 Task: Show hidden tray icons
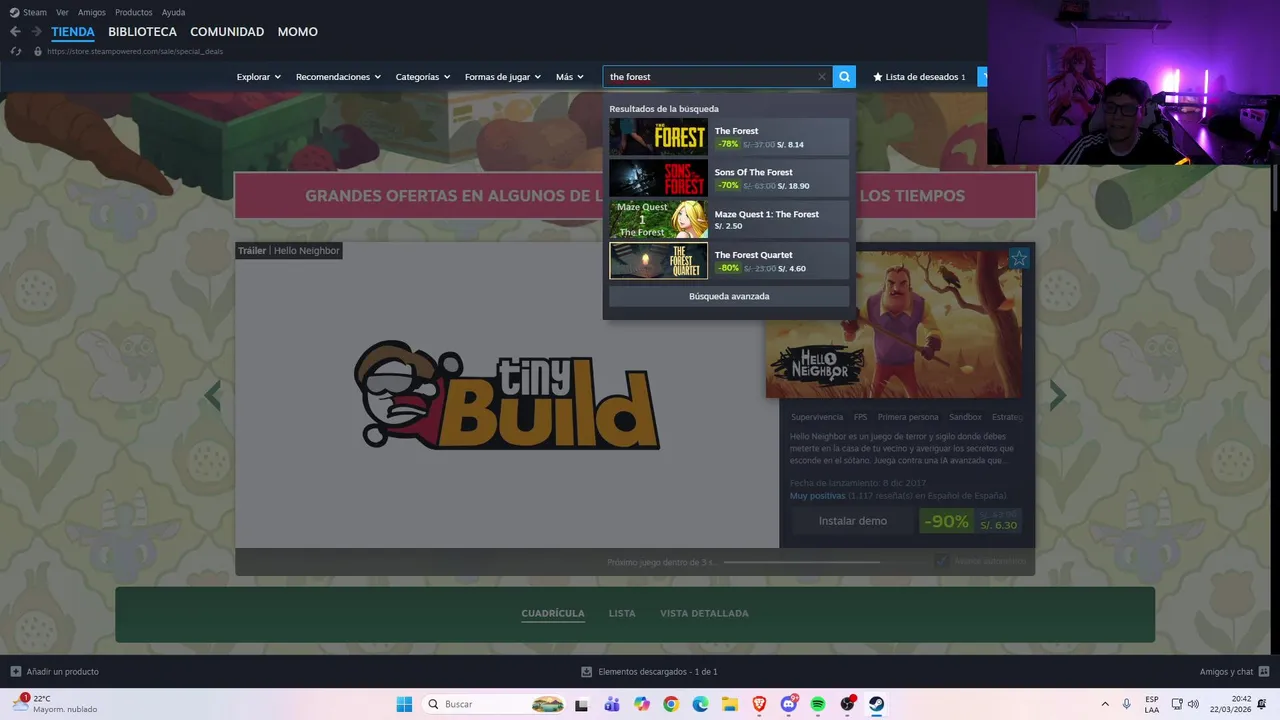[x=1105, y=704]
